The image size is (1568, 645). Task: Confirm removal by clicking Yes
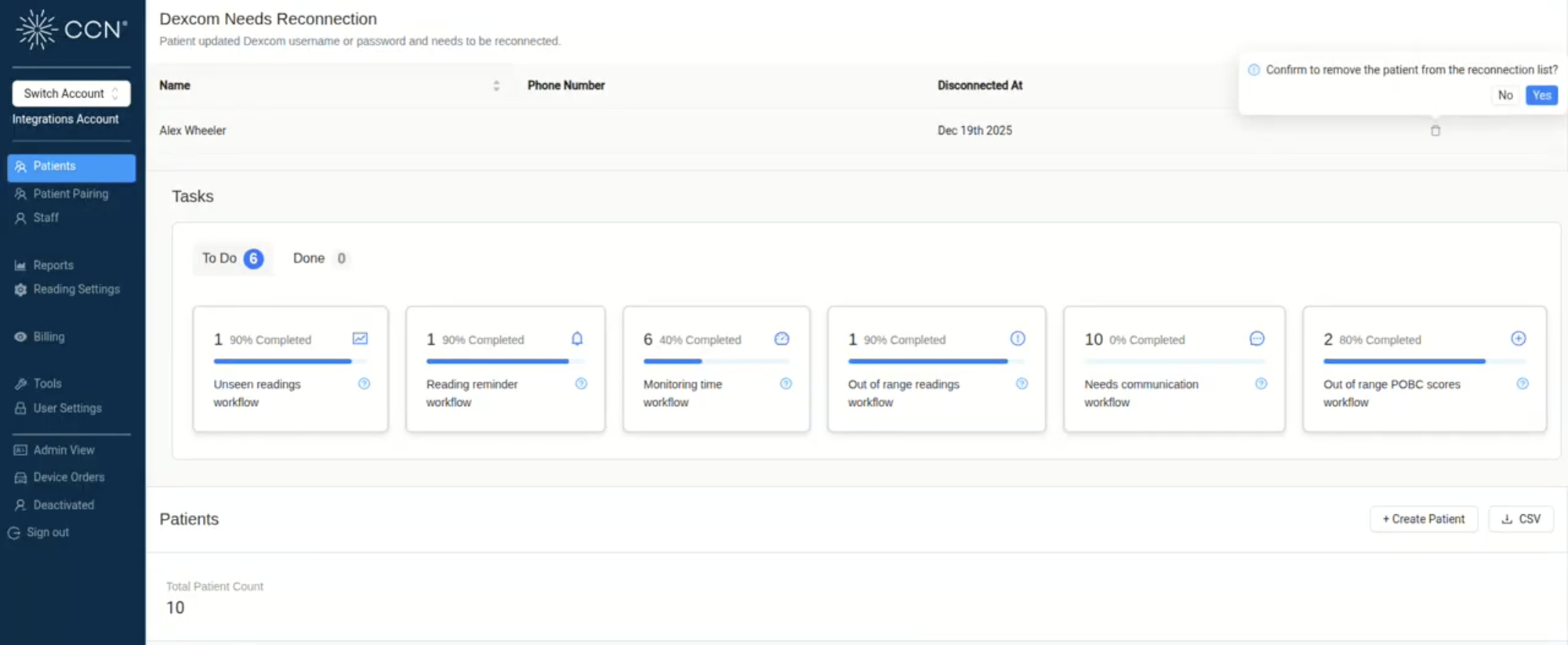(1541, 96)
